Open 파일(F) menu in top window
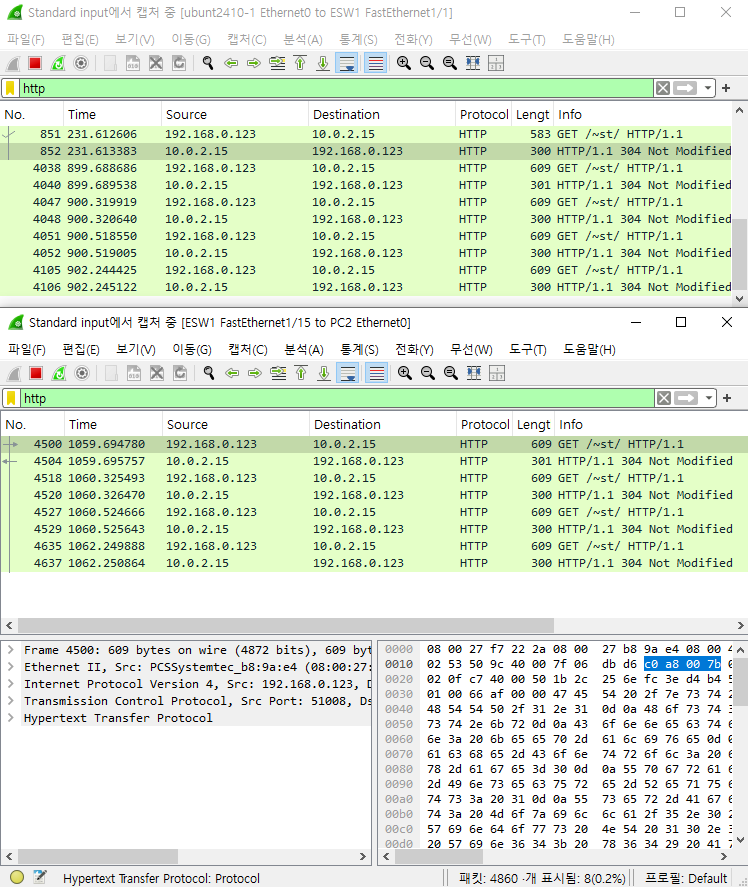 (26, 40)
